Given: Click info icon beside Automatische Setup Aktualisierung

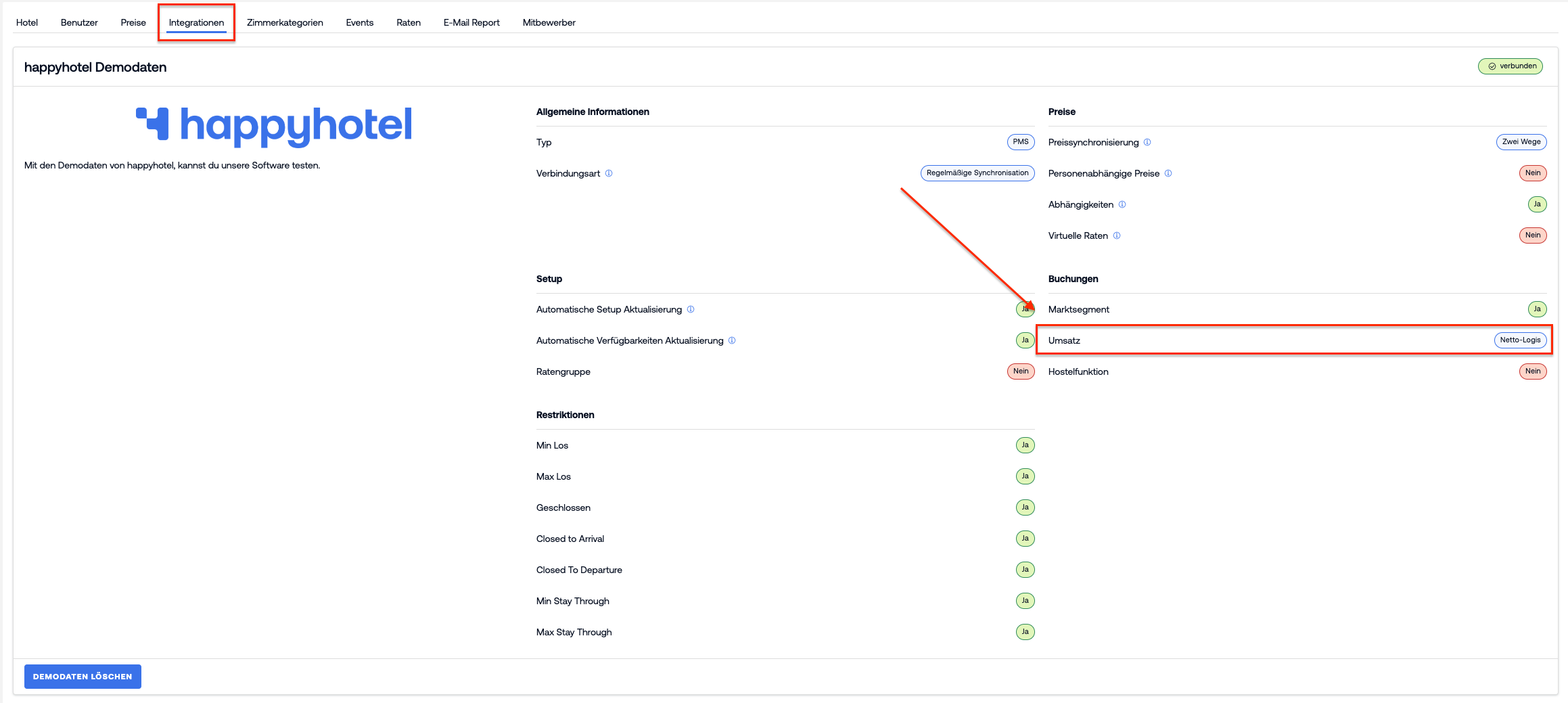Looking at the screenshot, I should [x=691, y=309].
